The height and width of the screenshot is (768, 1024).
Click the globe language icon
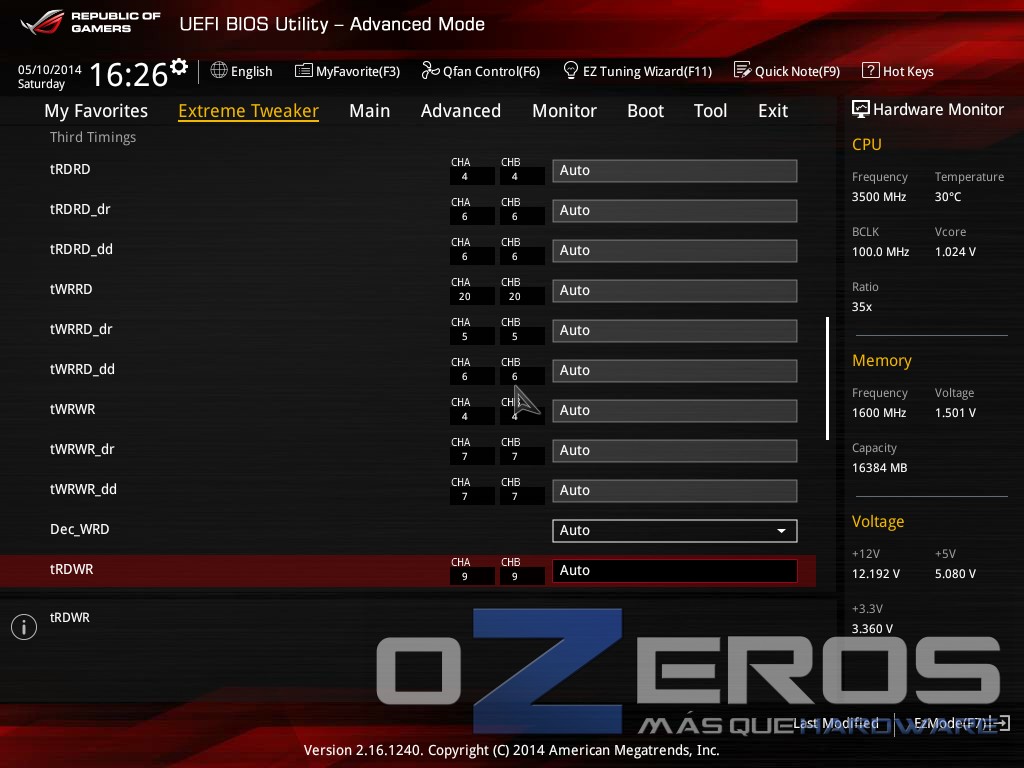click(x=219, y=70)
